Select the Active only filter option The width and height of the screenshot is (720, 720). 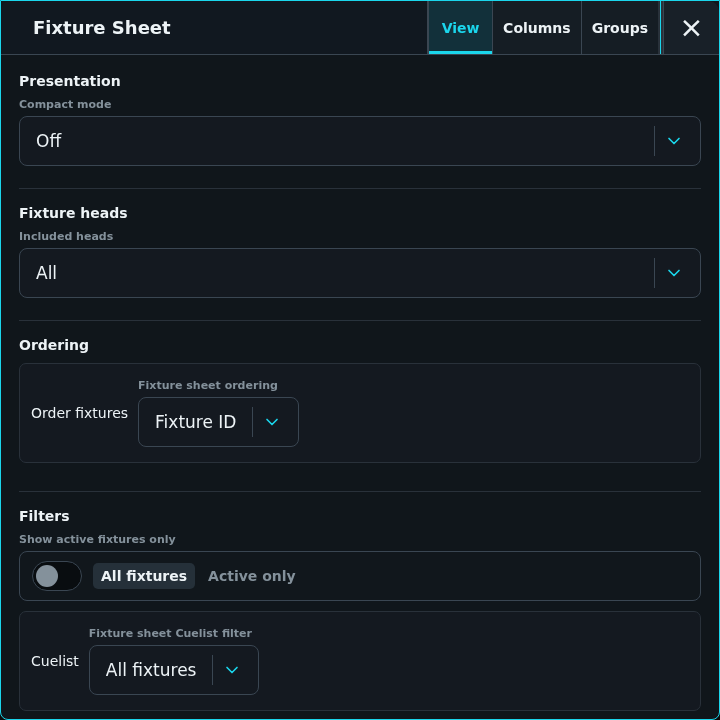pyautogui.click(x=252, y=576)
